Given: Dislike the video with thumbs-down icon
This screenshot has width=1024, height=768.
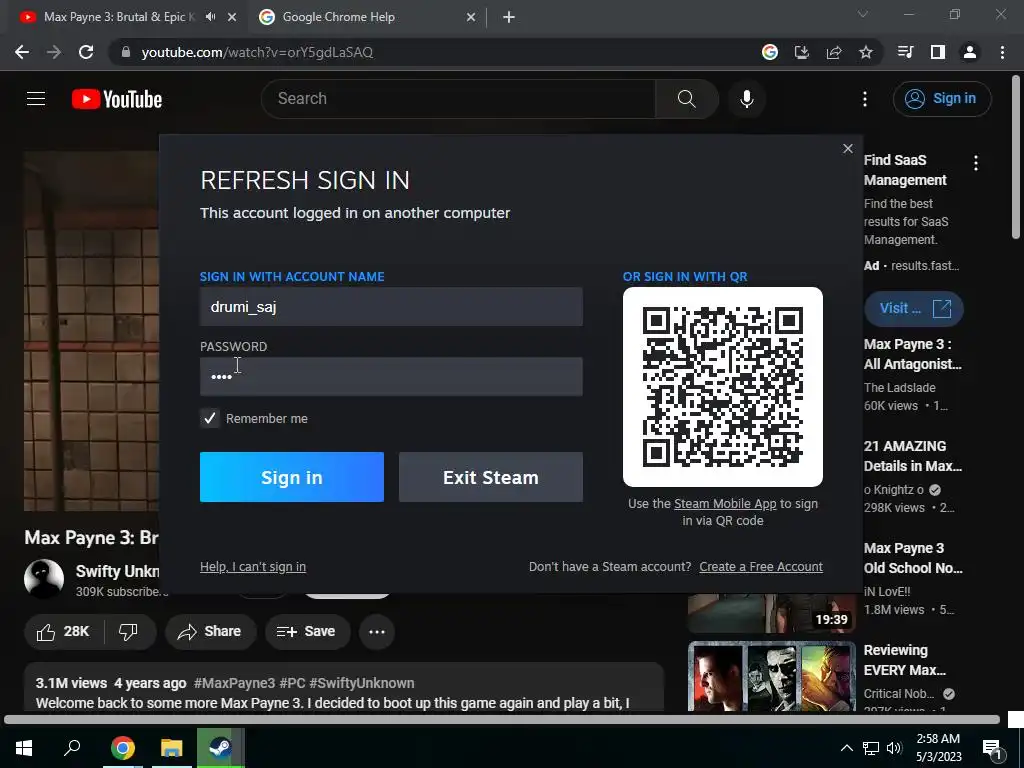Looking at the screenshot, I should pos(129,632).
